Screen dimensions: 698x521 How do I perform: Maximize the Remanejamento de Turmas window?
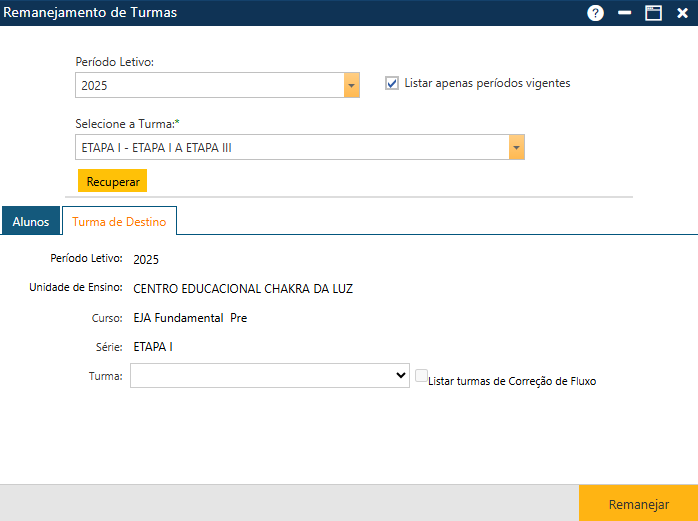point(653,13)
